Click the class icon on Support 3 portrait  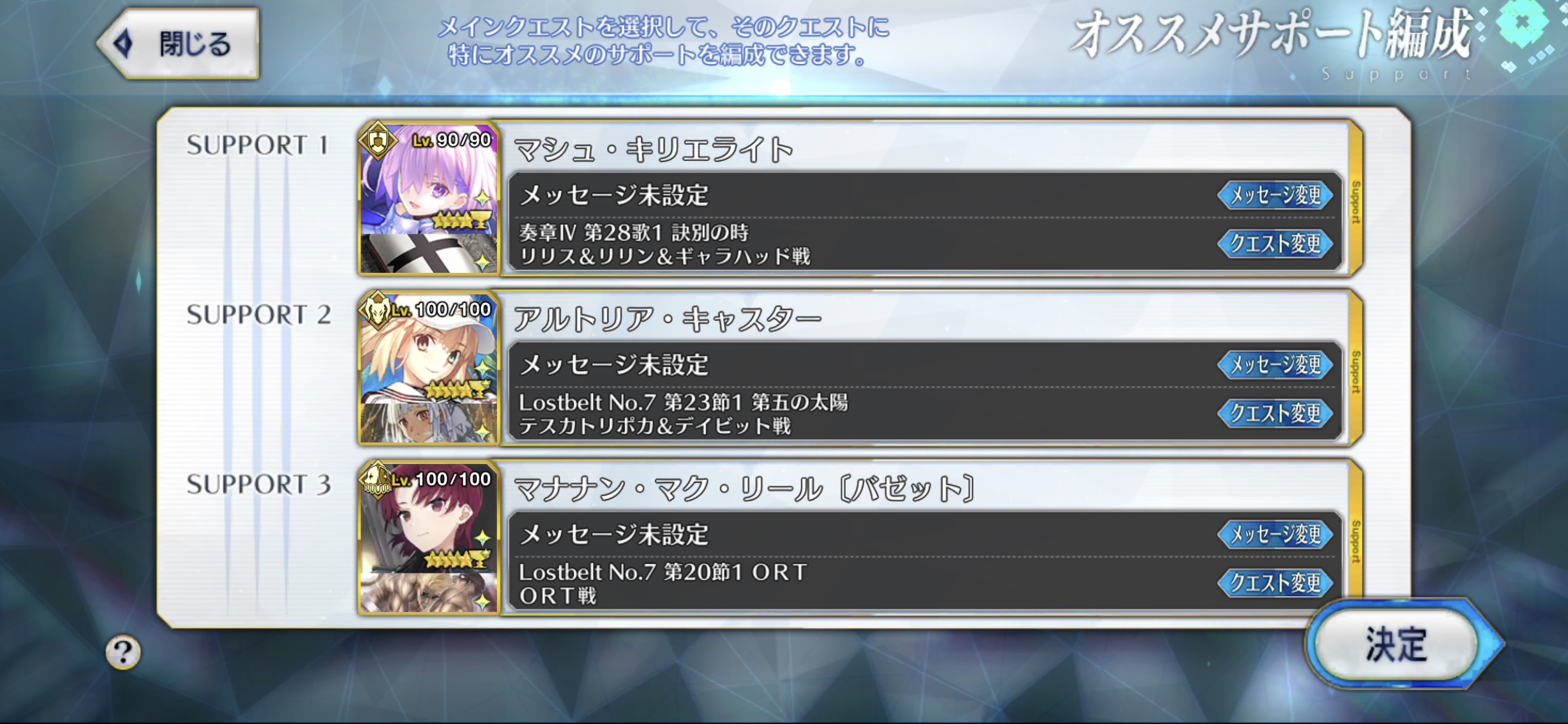[x=378, y=479]
